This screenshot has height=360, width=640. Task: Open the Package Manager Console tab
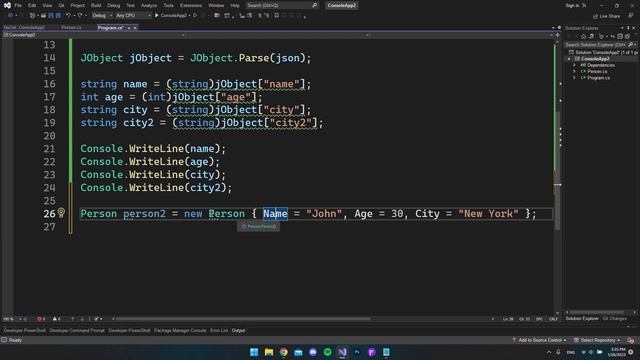click(180, 331)
